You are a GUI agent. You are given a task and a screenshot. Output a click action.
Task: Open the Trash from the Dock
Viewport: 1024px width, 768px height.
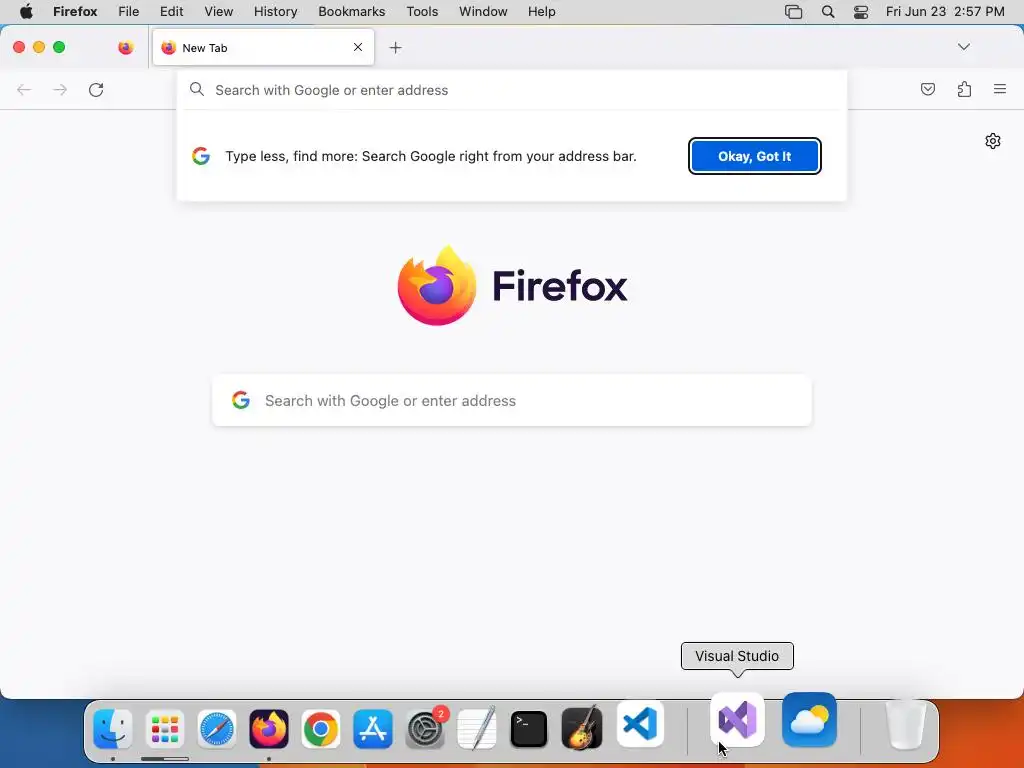pos(905,725)
